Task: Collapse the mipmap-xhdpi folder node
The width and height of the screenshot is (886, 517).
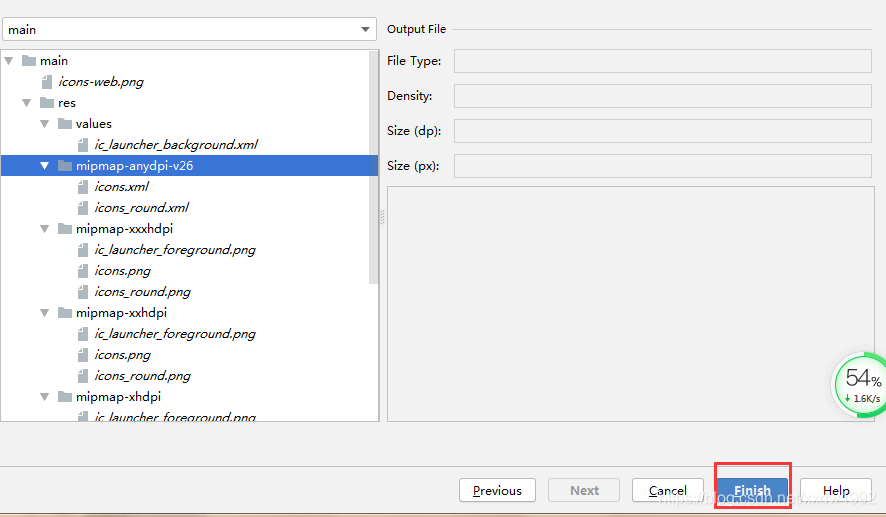Action: pos(45,397)
